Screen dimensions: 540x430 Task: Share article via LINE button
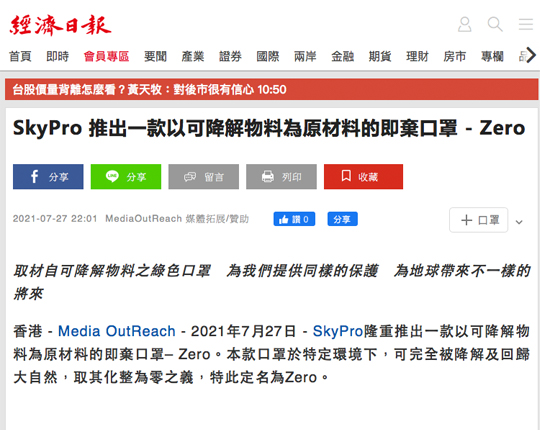pyautogui.click(x=126, y=177)
